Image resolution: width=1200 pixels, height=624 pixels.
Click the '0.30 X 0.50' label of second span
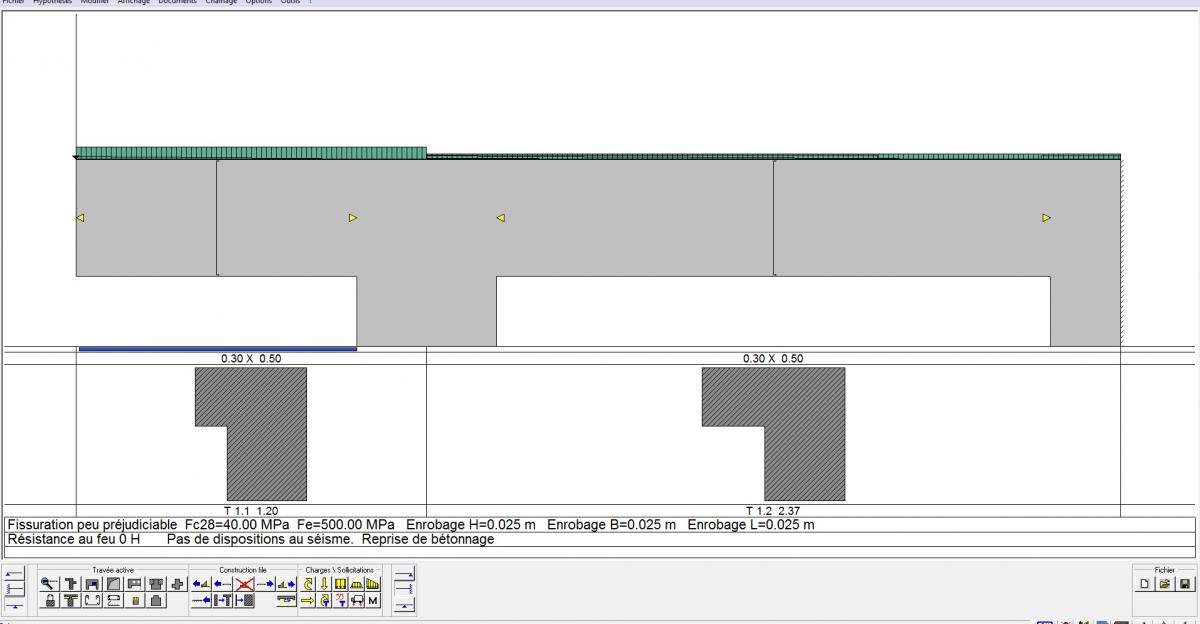click(x=773, y=358)
